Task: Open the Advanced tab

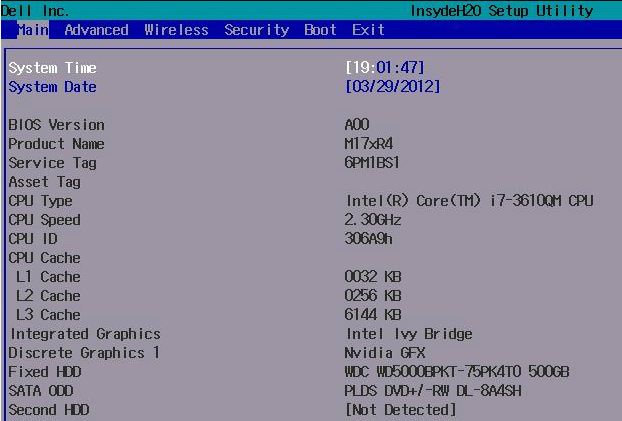Action: point(96,30)
